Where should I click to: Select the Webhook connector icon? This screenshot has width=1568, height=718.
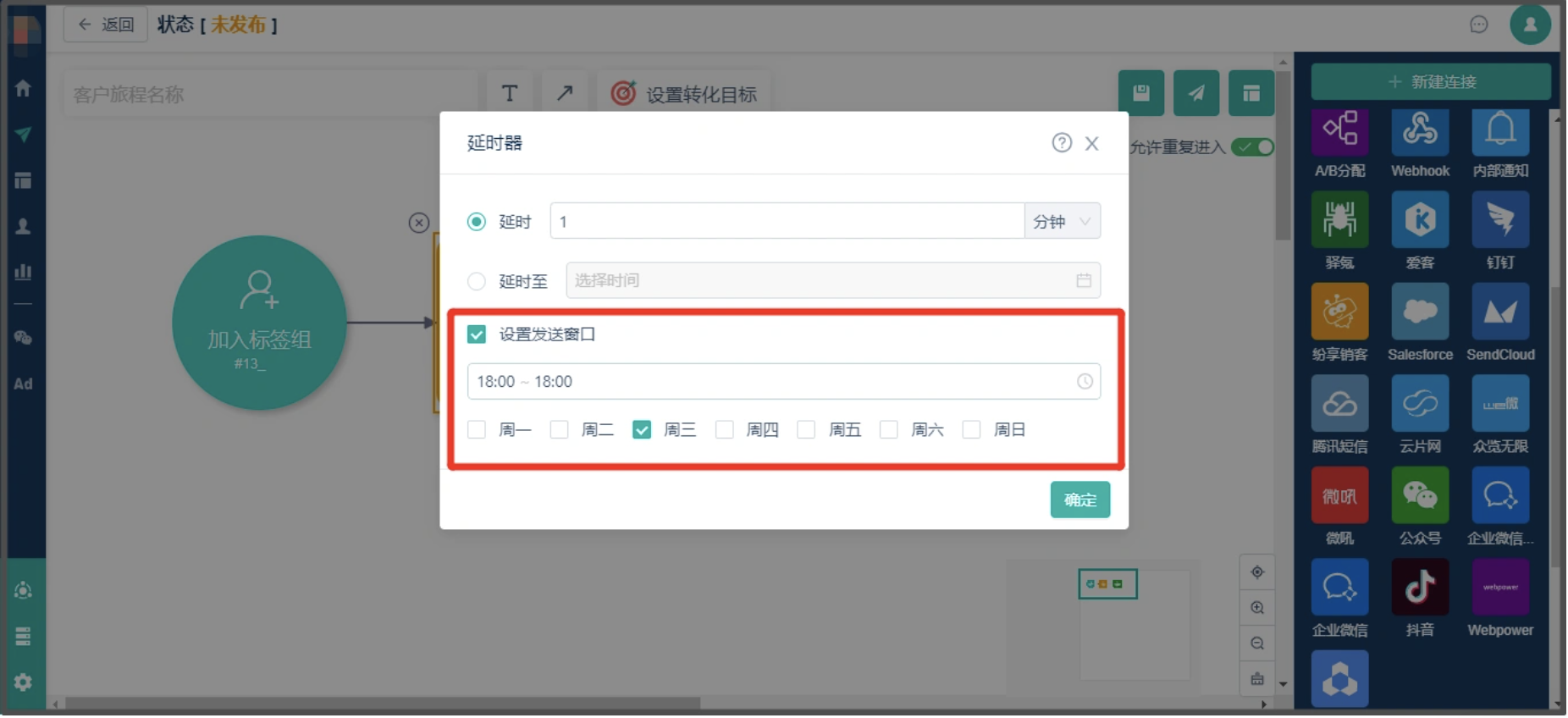pos(1422,131)
